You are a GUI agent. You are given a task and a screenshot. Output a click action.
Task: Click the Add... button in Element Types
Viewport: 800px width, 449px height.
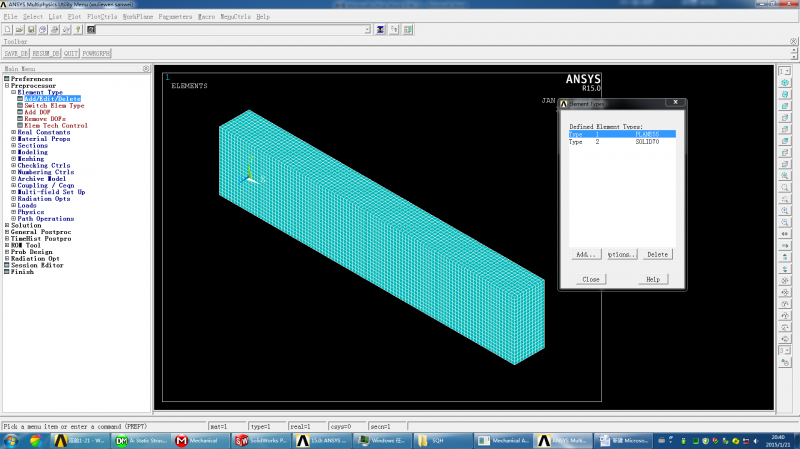pos(585,254)
